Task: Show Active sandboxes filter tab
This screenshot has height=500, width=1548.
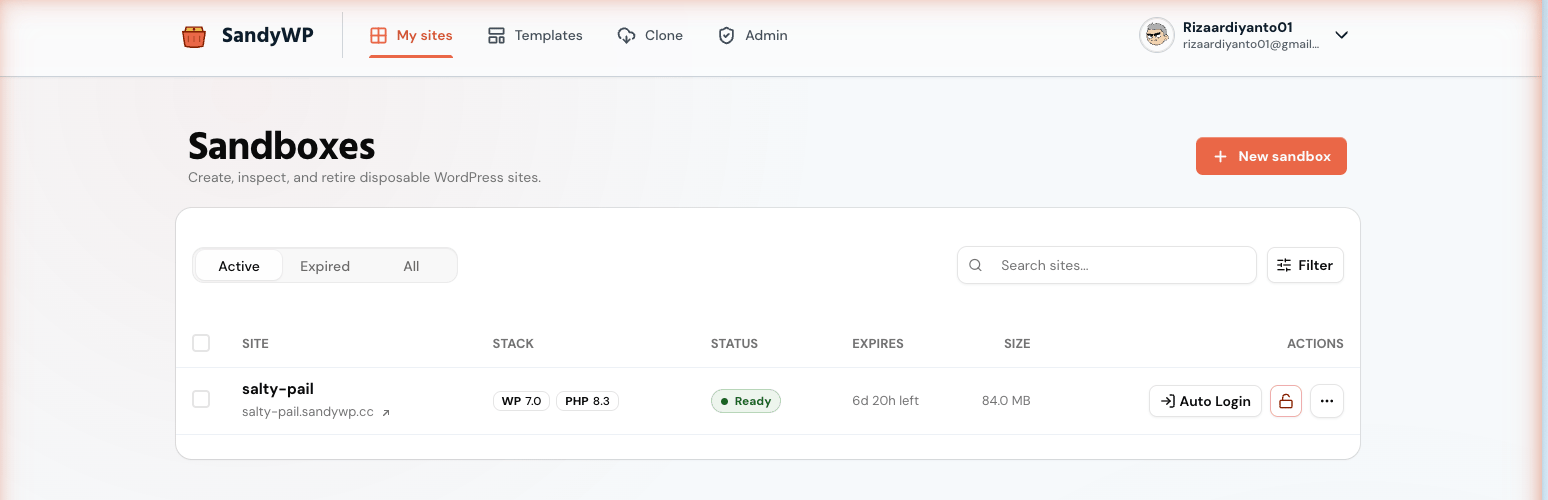Action: 239,266
